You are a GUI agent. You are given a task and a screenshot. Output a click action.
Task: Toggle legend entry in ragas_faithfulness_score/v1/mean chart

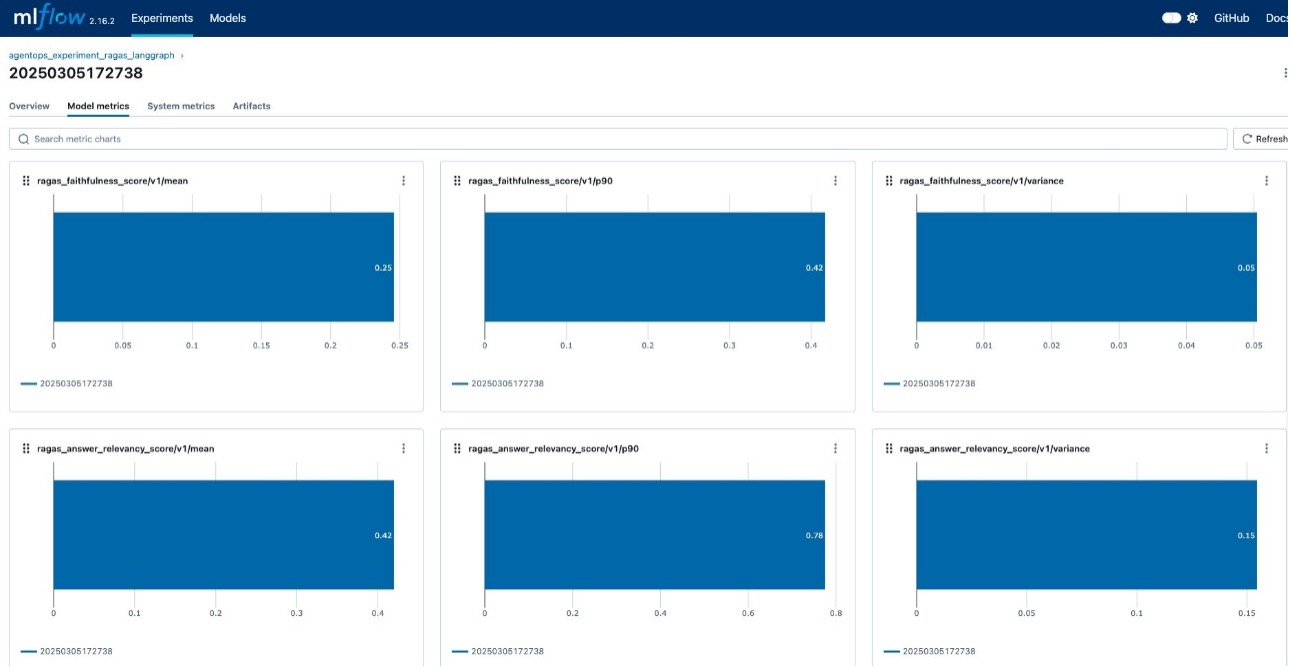[66, 383]
